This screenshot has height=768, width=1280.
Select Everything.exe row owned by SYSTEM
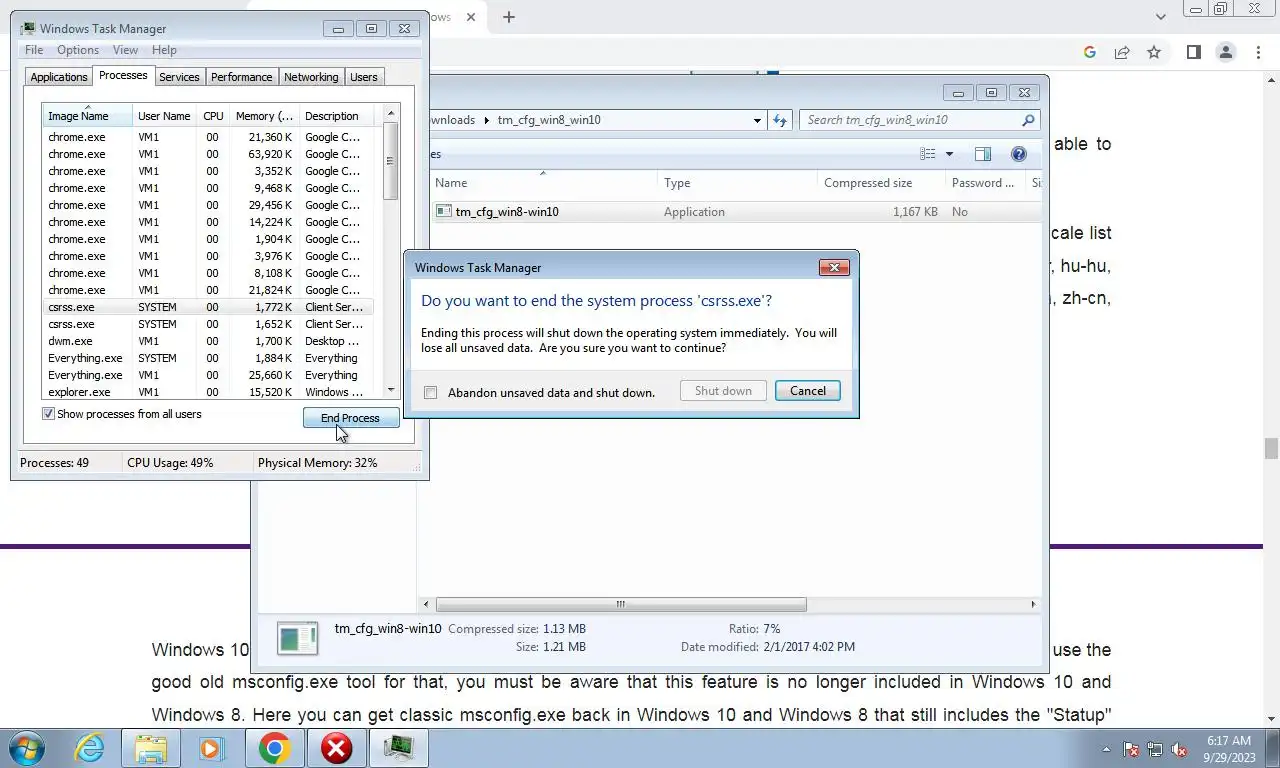pos(208,358)
